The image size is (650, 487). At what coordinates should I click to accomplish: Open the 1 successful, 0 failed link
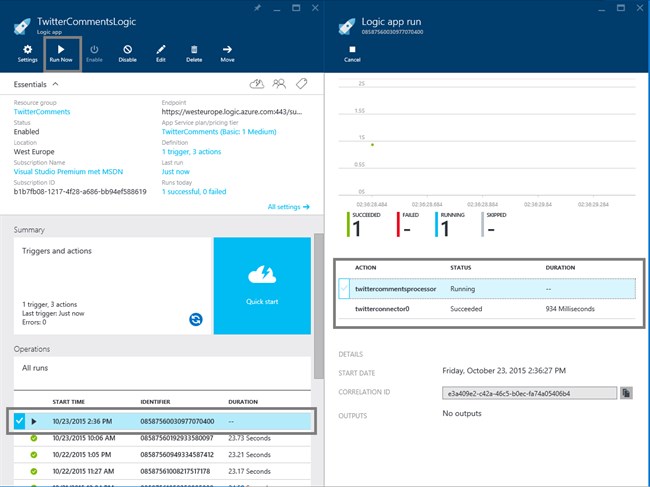pos(194,191)
